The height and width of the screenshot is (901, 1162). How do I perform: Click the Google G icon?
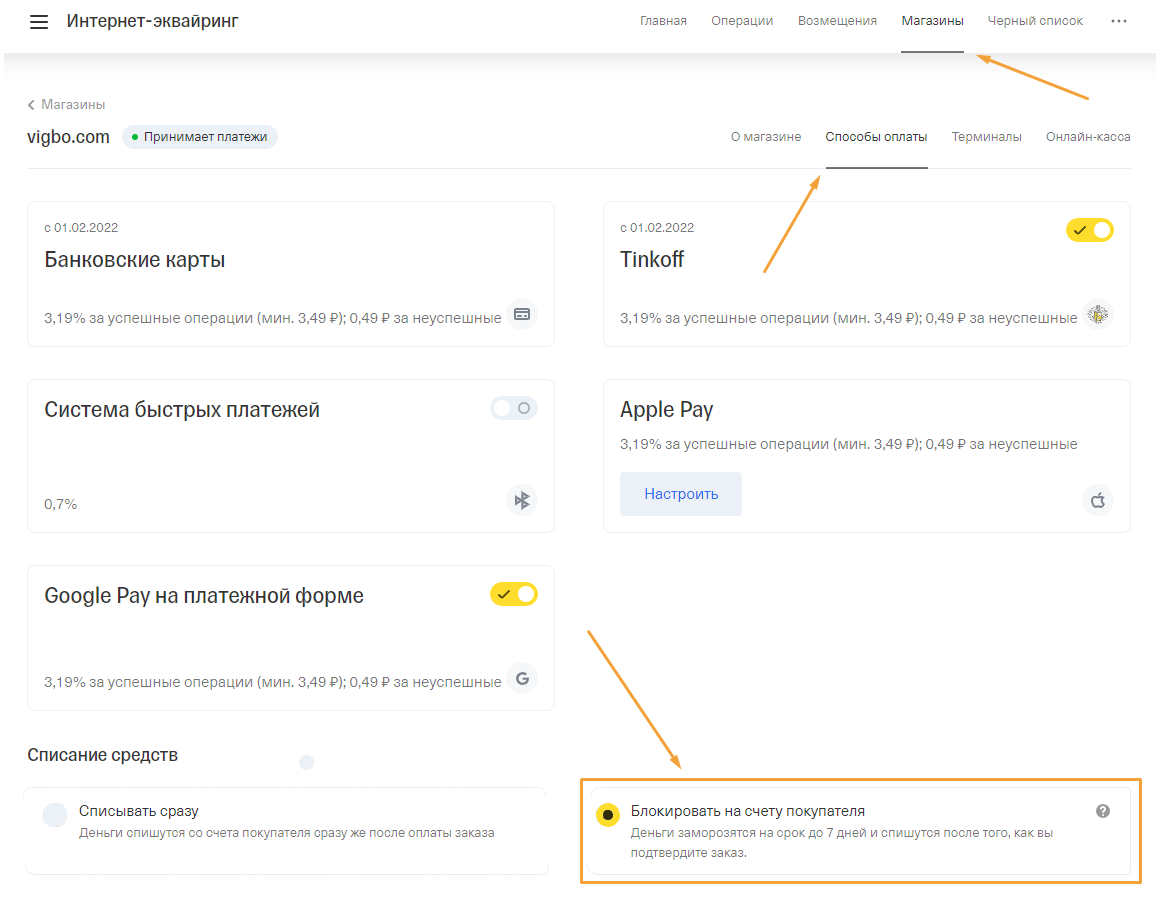tap(522, 678)
